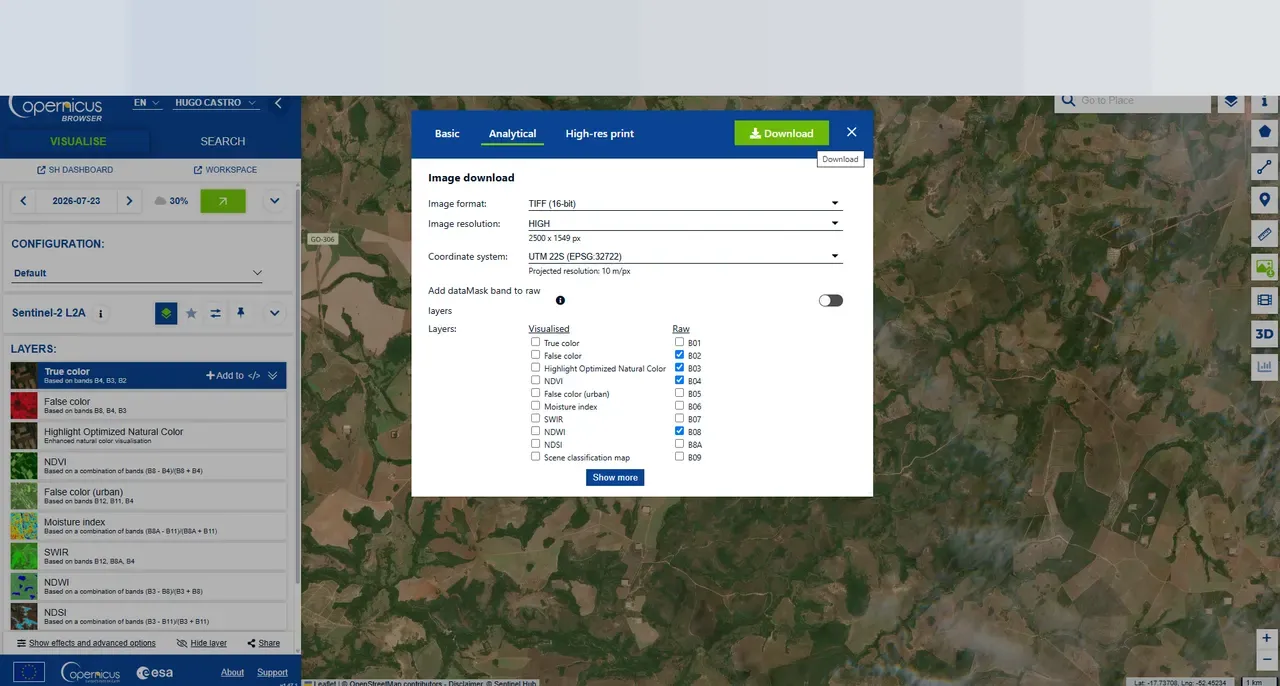Click the 2026-07-23 date field
Viewport: 1280px width, 686px height.
tap(77, 201)
